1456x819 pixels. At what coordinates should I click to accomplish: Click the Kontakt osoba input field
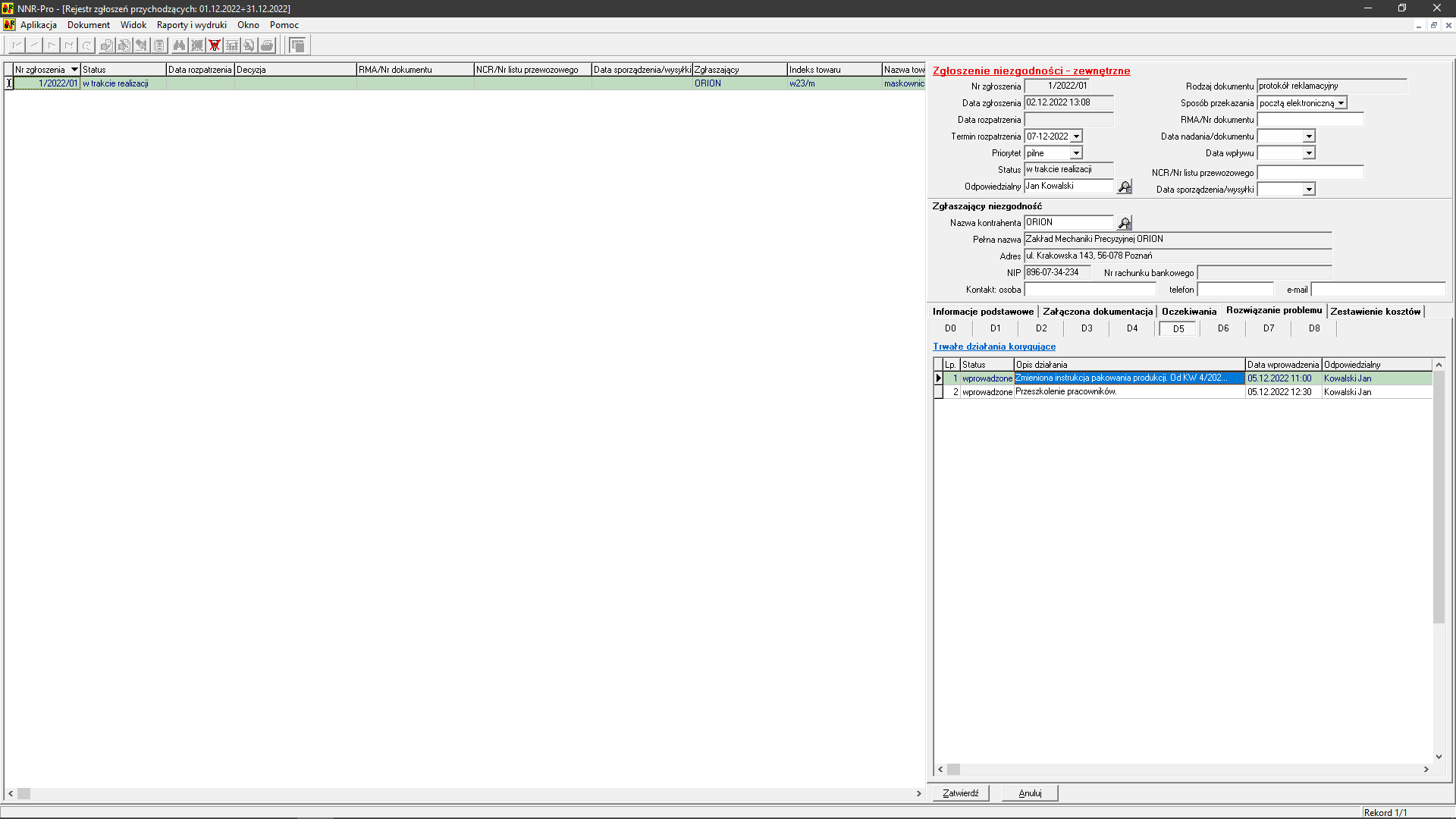1090,290
